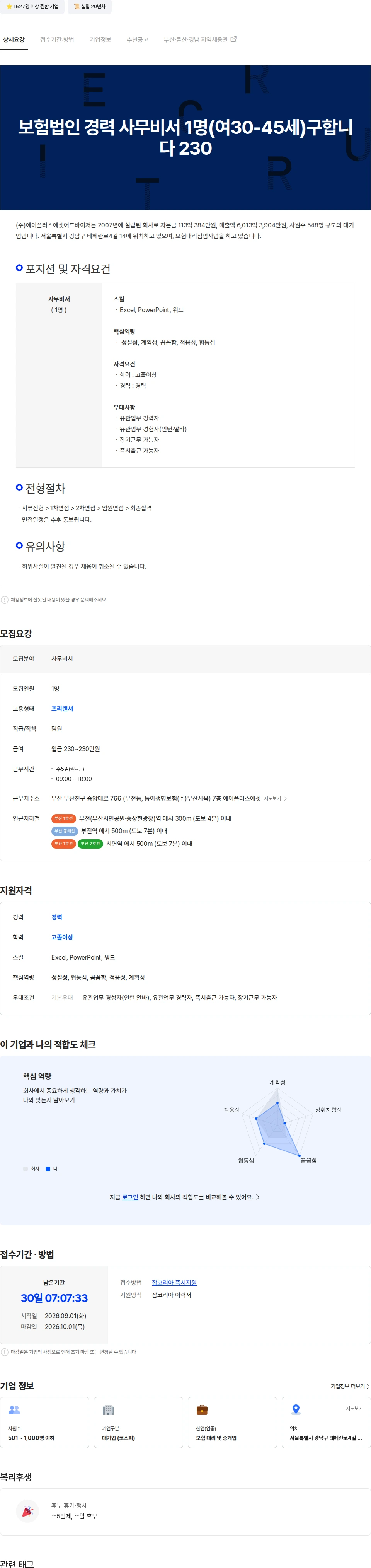Click the star icon in 찜한 기업 badge
371x1568 pixels.
click(x=9, y=7)
